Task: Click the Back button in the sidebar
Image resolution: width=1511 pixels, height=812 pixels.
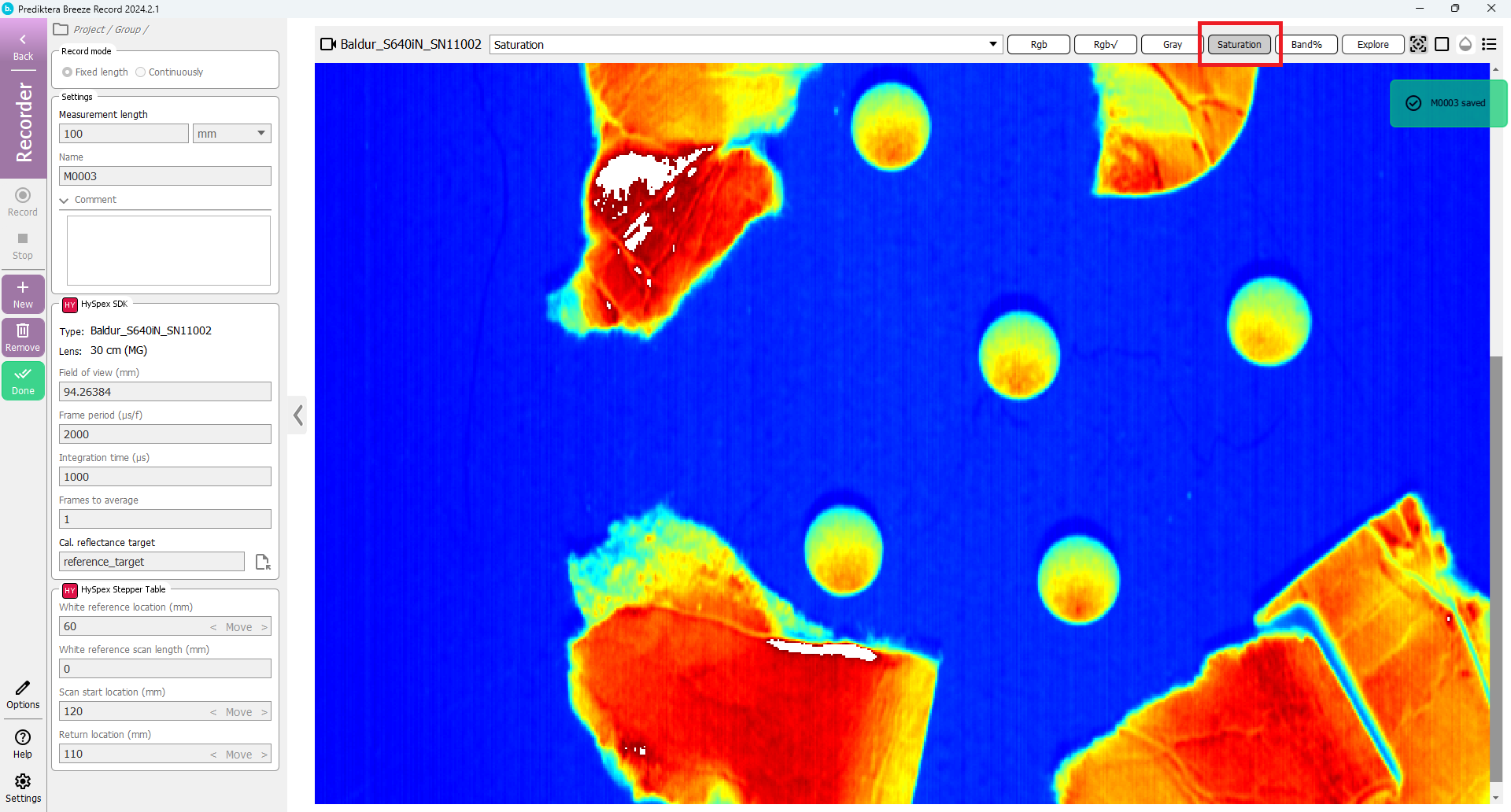Action: point(22,46)
